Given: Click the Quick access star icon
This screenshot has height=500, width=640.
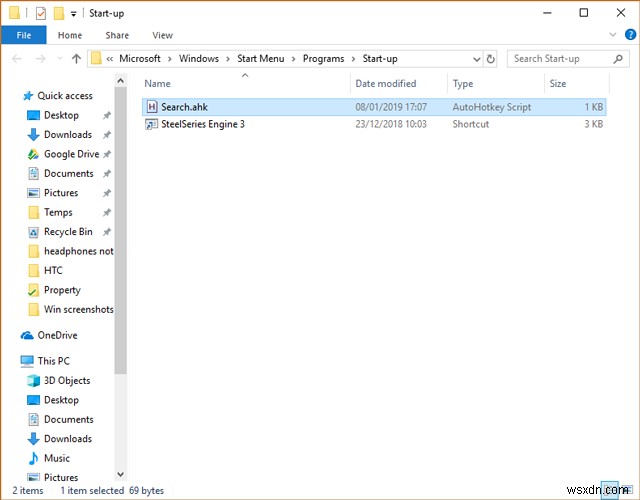Looking at the screenshot, I should pos(28,96).
